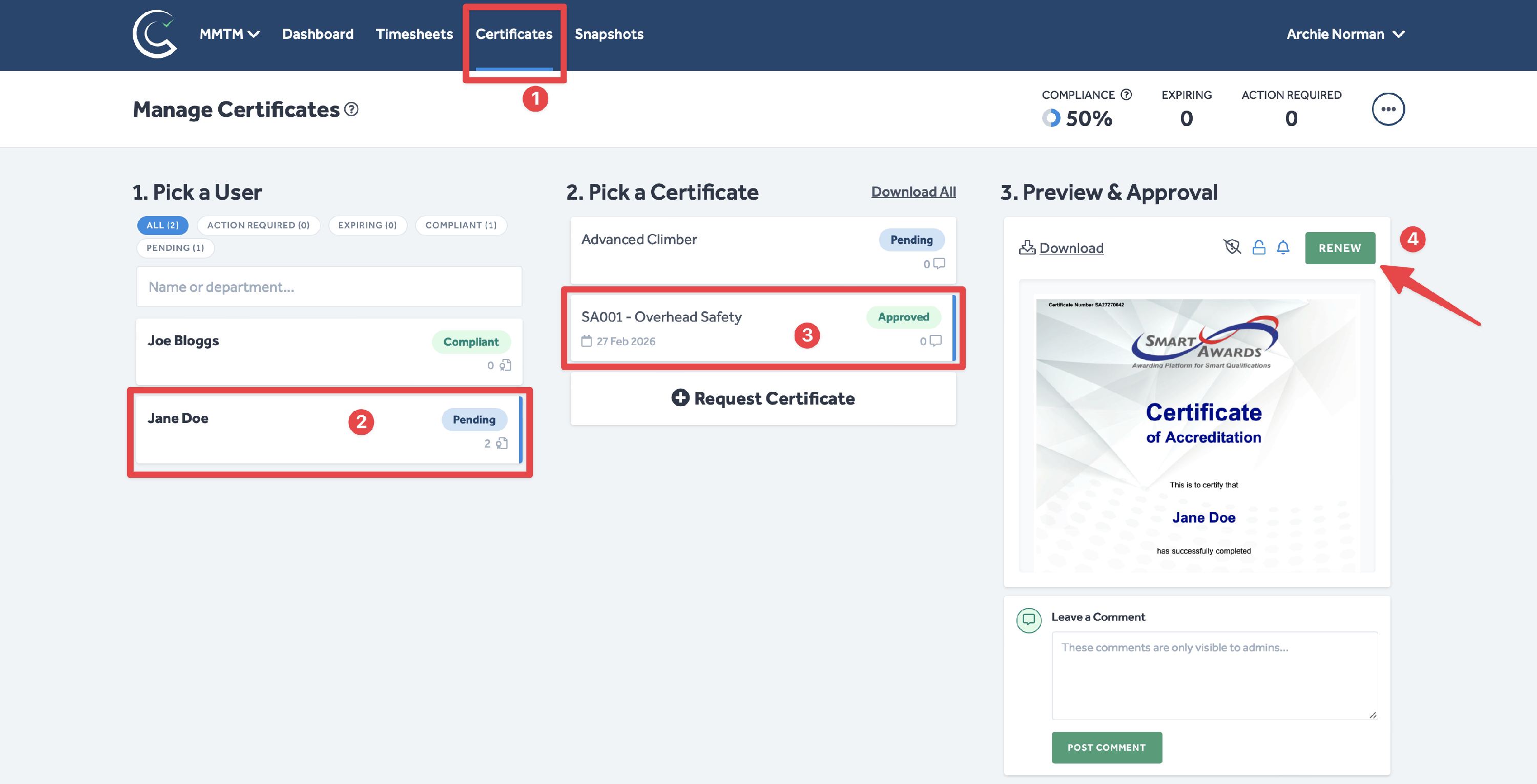Click the padlock icon in preview toolbar
The image size is (1537, 784).
pyautogui.click(x=1258, y=247)
